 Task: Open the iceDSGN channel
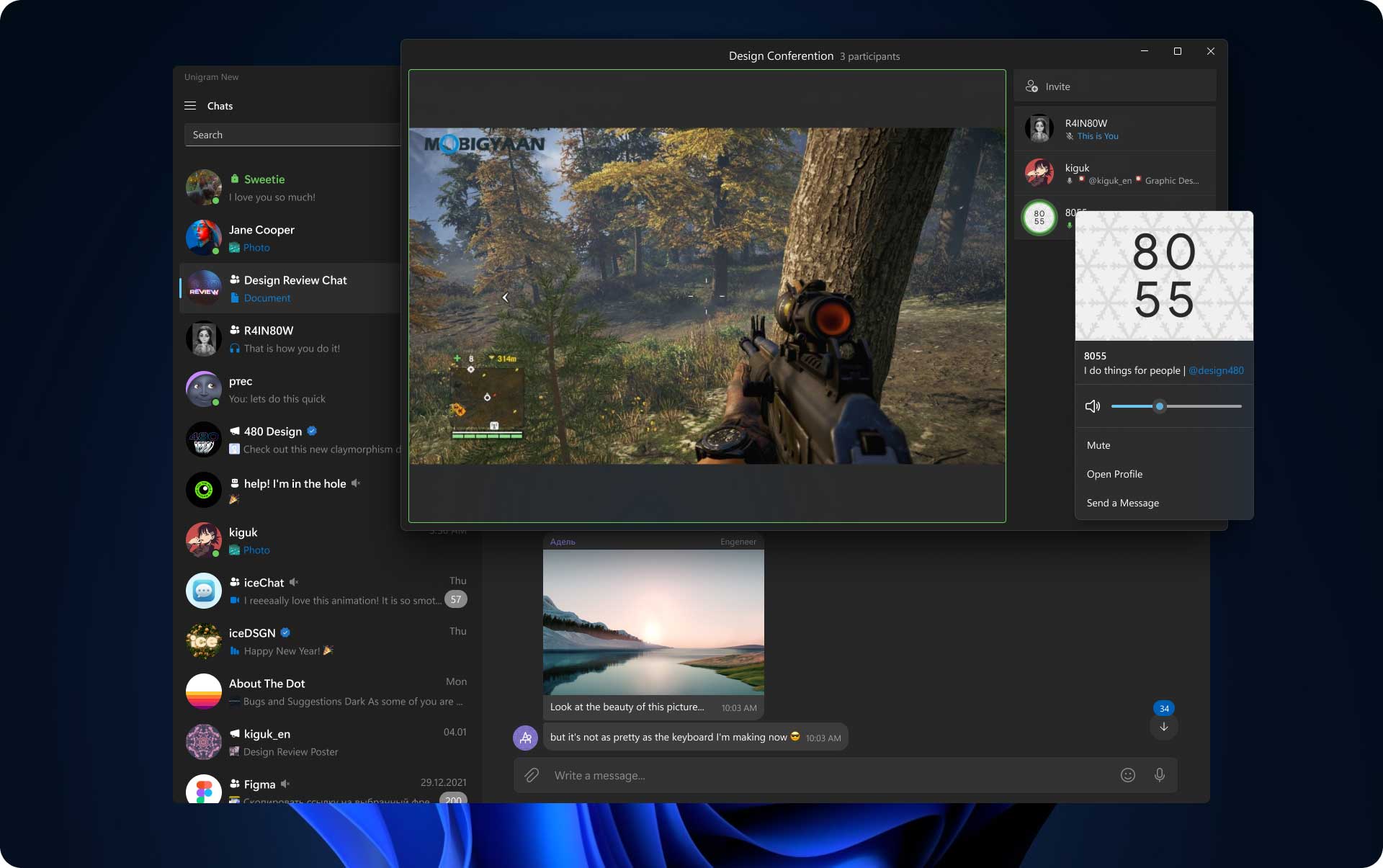click(x=327, y=641)
